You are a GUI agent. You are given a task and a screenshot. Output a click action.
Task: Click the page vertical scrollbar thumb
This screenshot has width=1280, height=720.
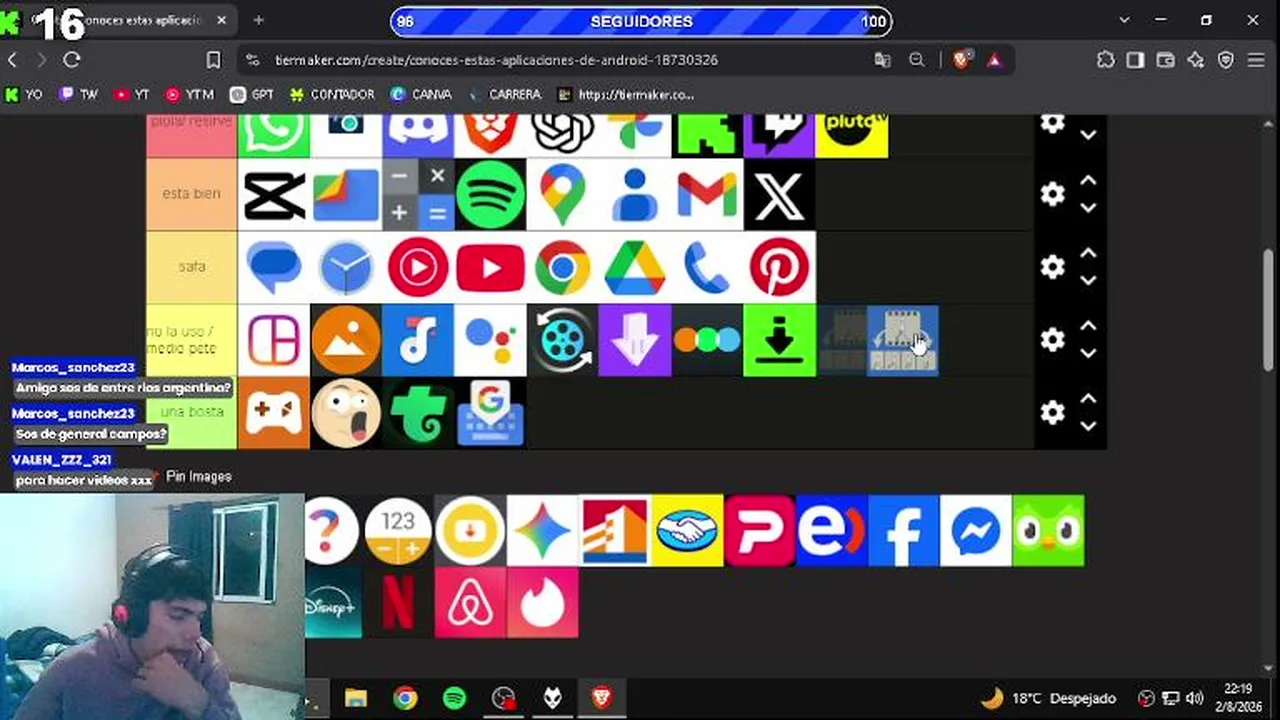coord(1269,310)
